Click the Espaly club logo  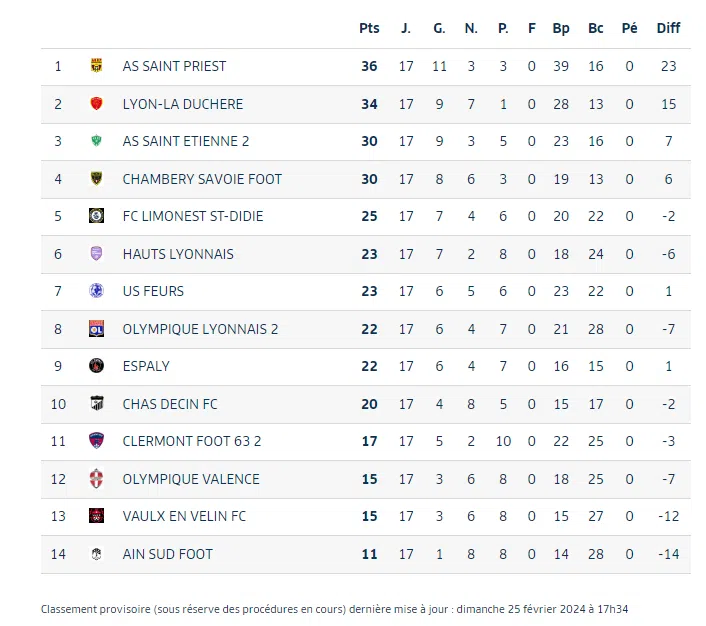(97, 366)
